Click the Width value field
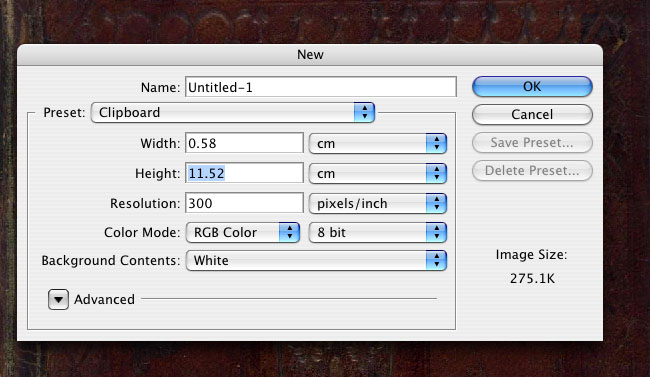 tap(244, 143)
